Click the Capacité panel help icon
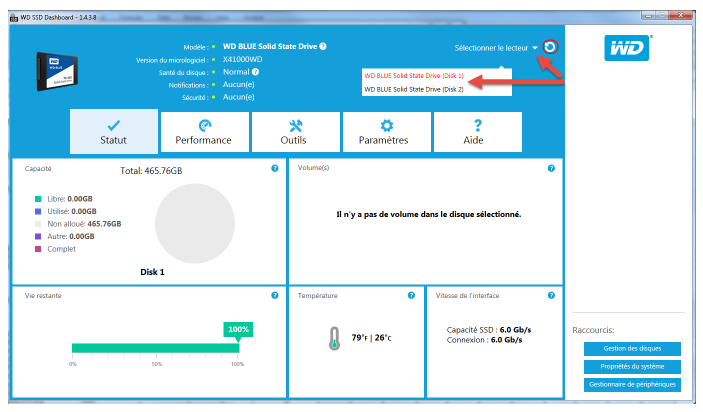 (275, 169)
